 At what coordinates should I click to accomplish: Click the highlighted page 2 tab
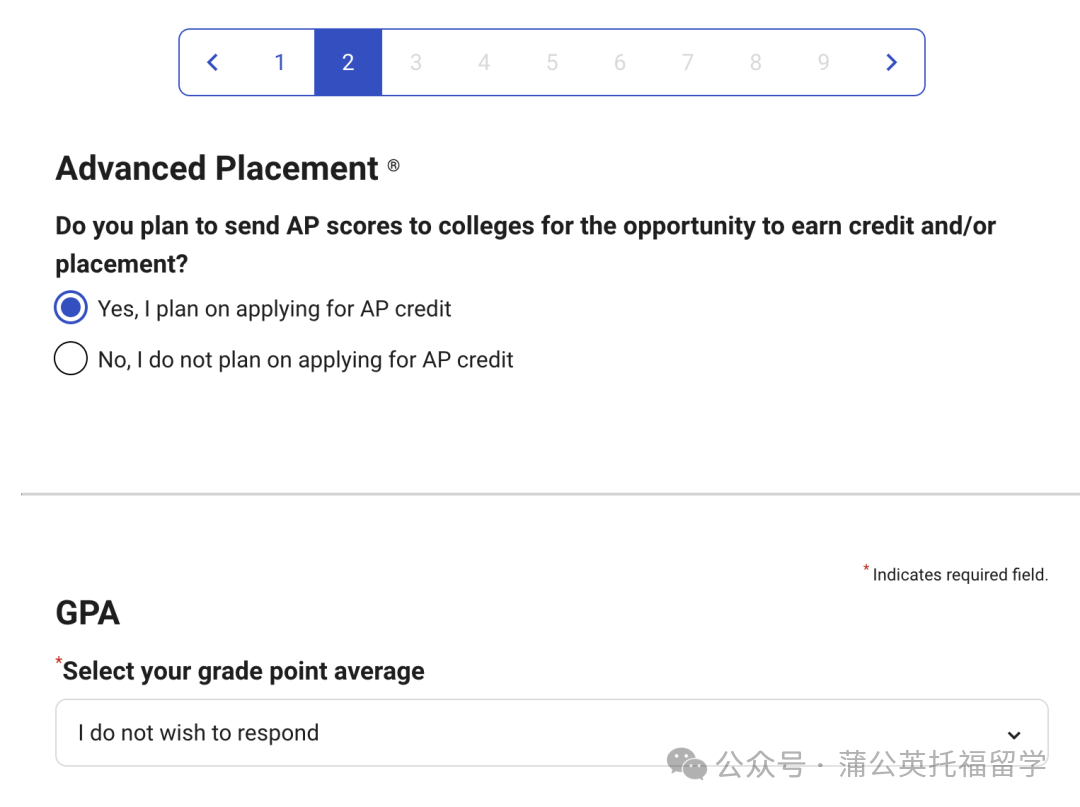348,63
